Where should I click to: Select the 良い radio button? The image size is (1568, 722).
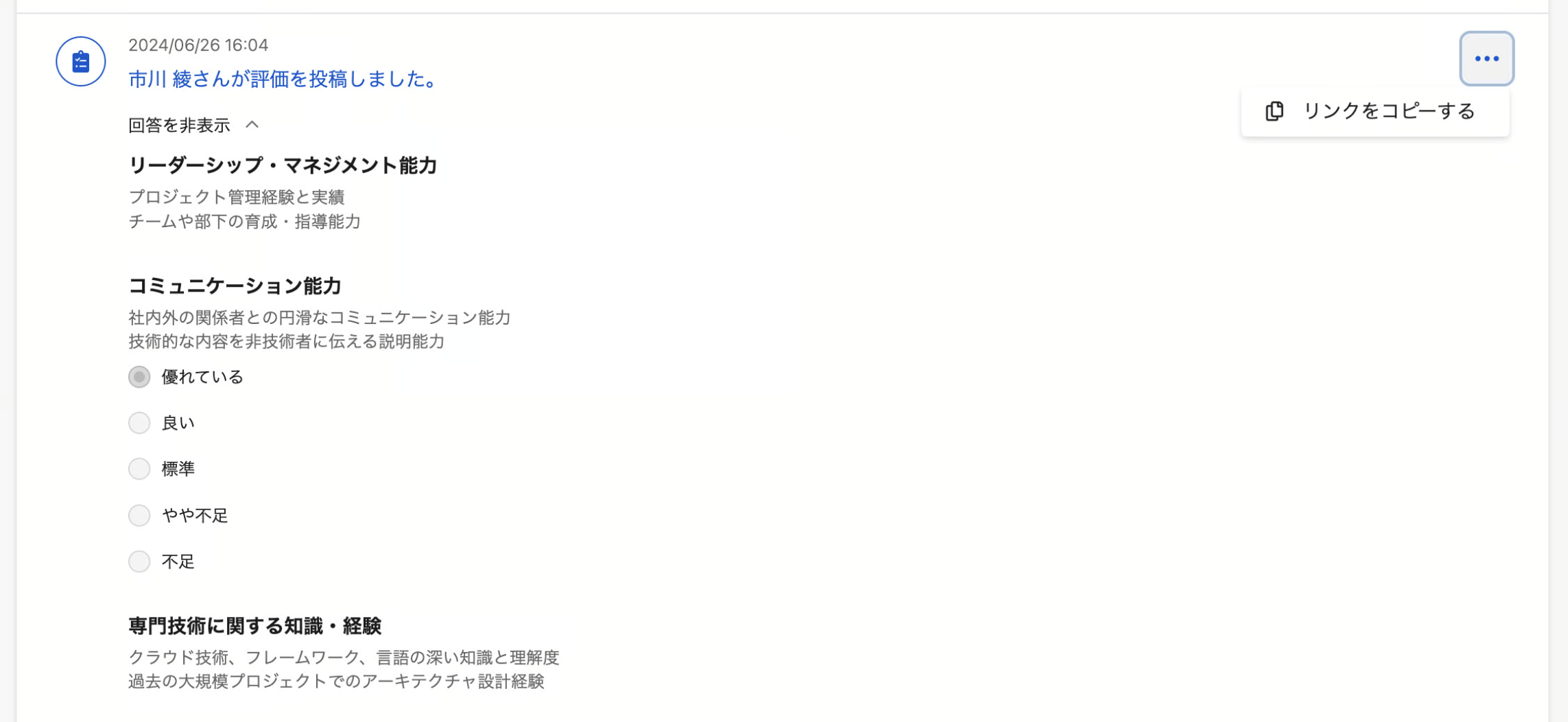click(x=139, y=423)
